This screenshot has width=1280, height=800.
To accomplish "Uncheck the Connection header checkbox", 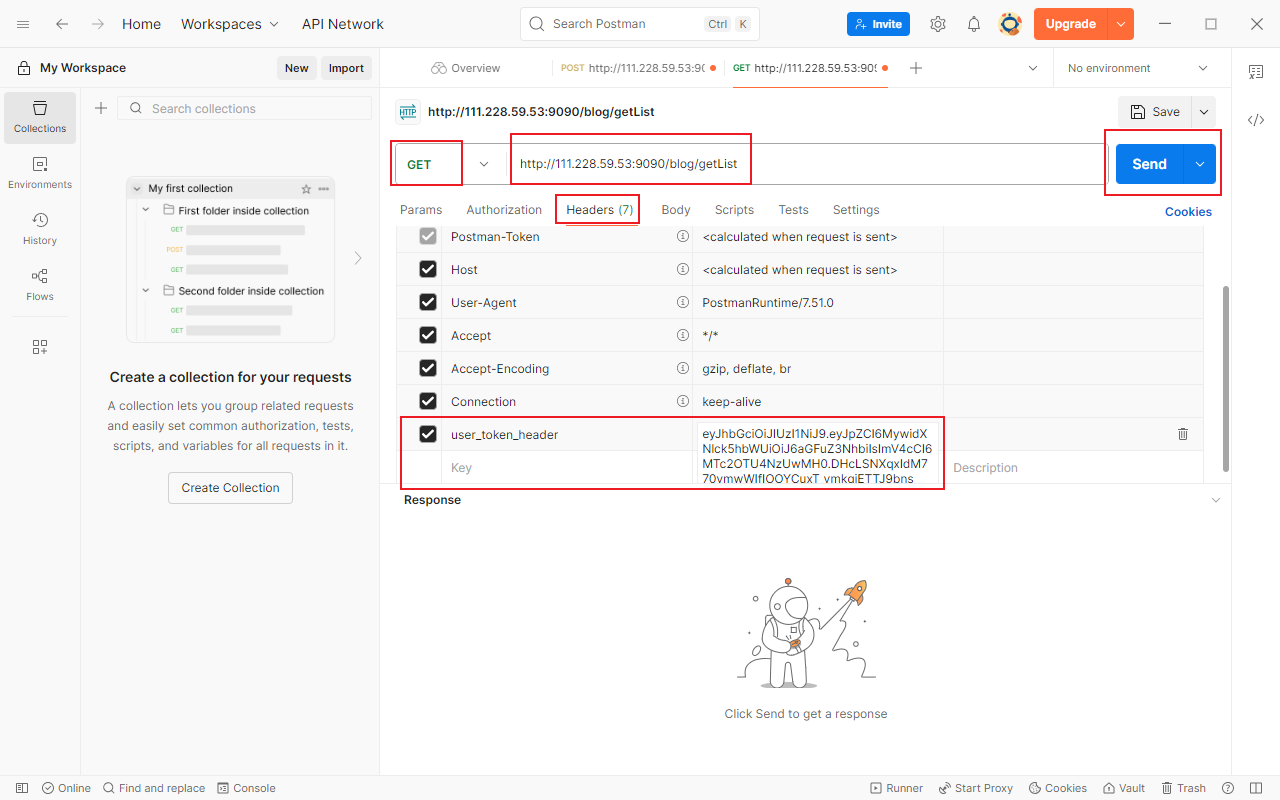I will pos(428,402).
